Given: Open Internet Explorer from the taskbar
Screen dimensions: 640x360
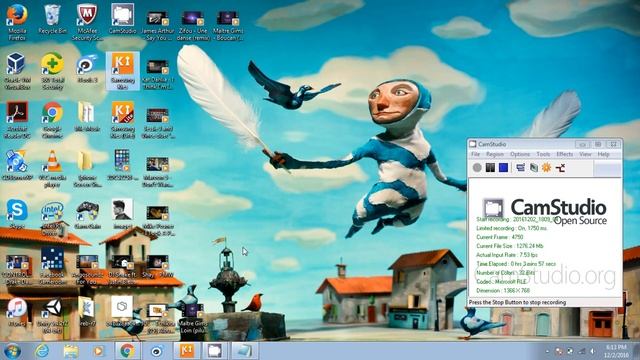Looking at the screenshot, I should tap(42, 351).
